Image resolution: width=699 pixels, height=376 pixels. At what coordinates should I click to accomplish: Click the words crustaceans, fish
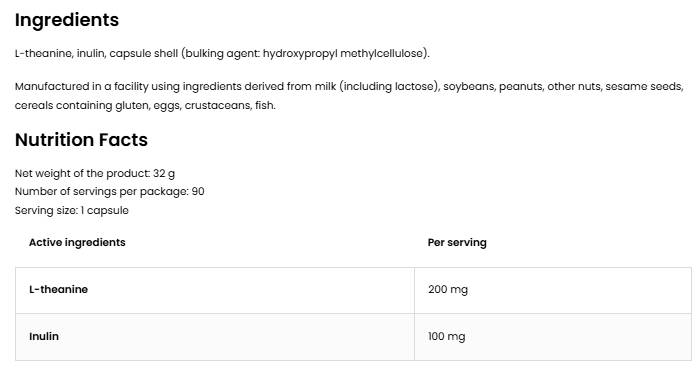click(x=230, y=106)
